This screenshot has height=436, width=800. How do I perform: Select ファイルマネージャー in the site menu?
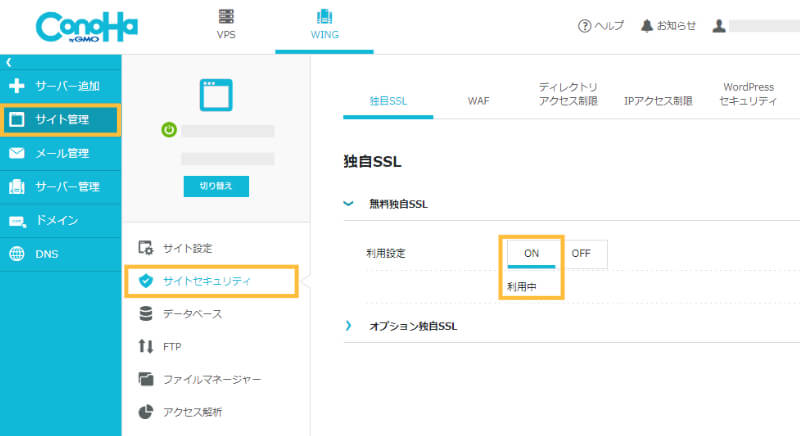211,379
